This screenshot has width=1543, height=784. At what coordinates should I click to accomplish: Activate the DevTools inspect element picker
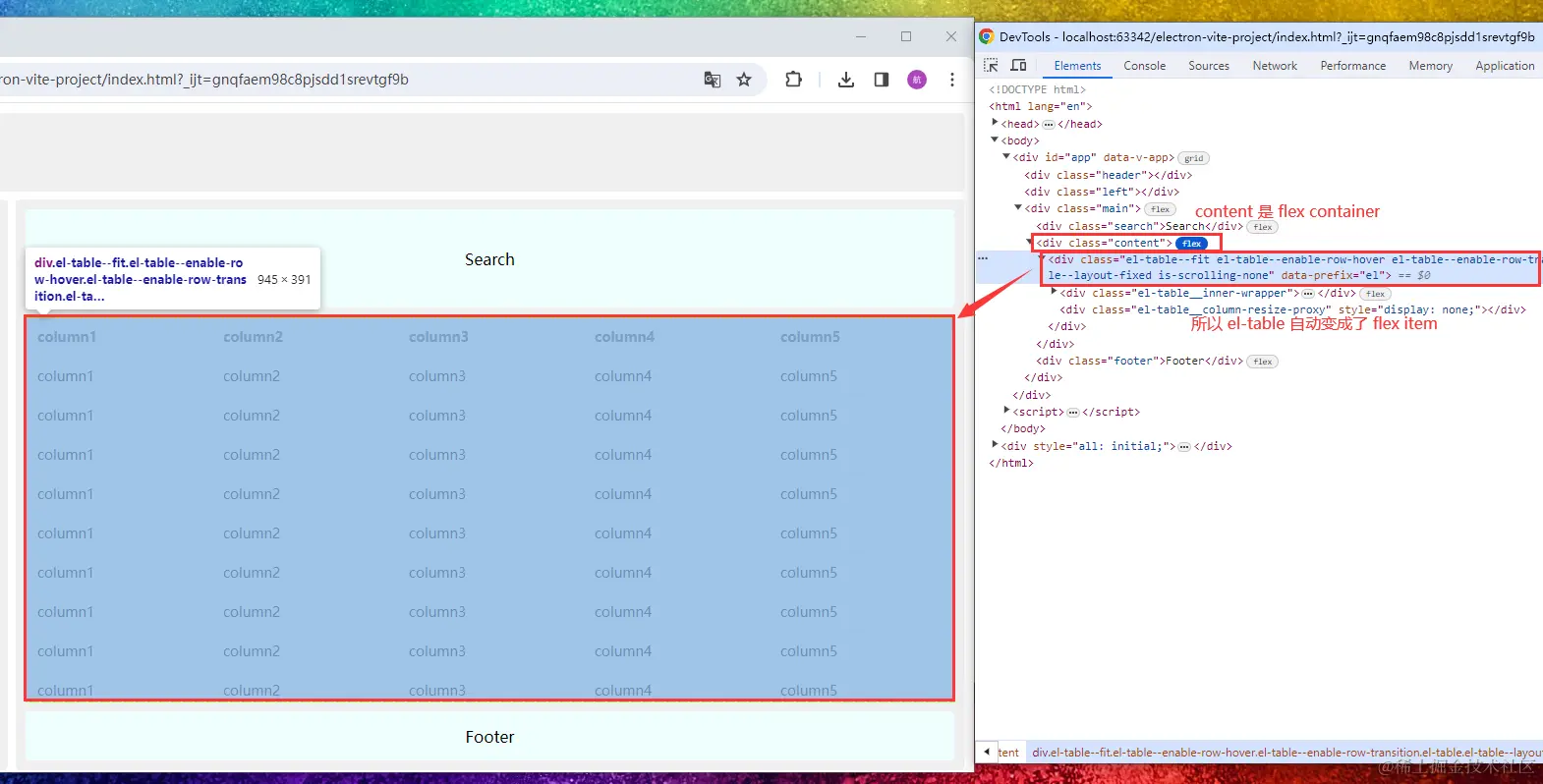pyautogui.click(x=991, y=65)
